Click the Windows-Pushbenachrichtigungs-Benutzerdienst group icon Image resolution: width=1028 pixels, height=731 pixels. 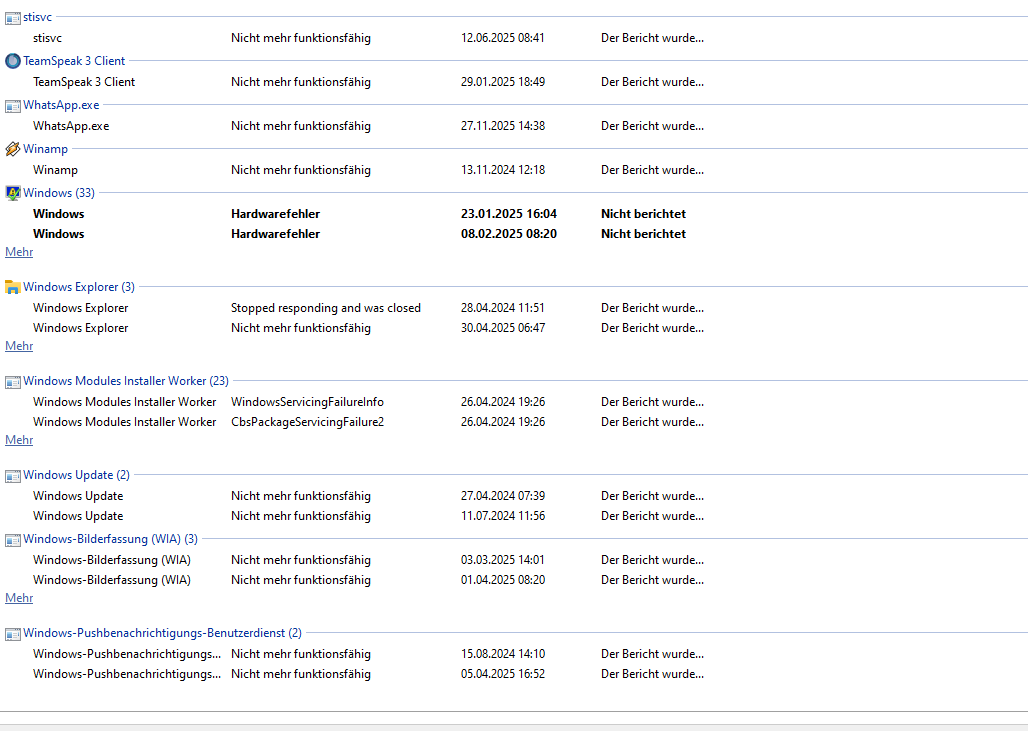(12, 634)
